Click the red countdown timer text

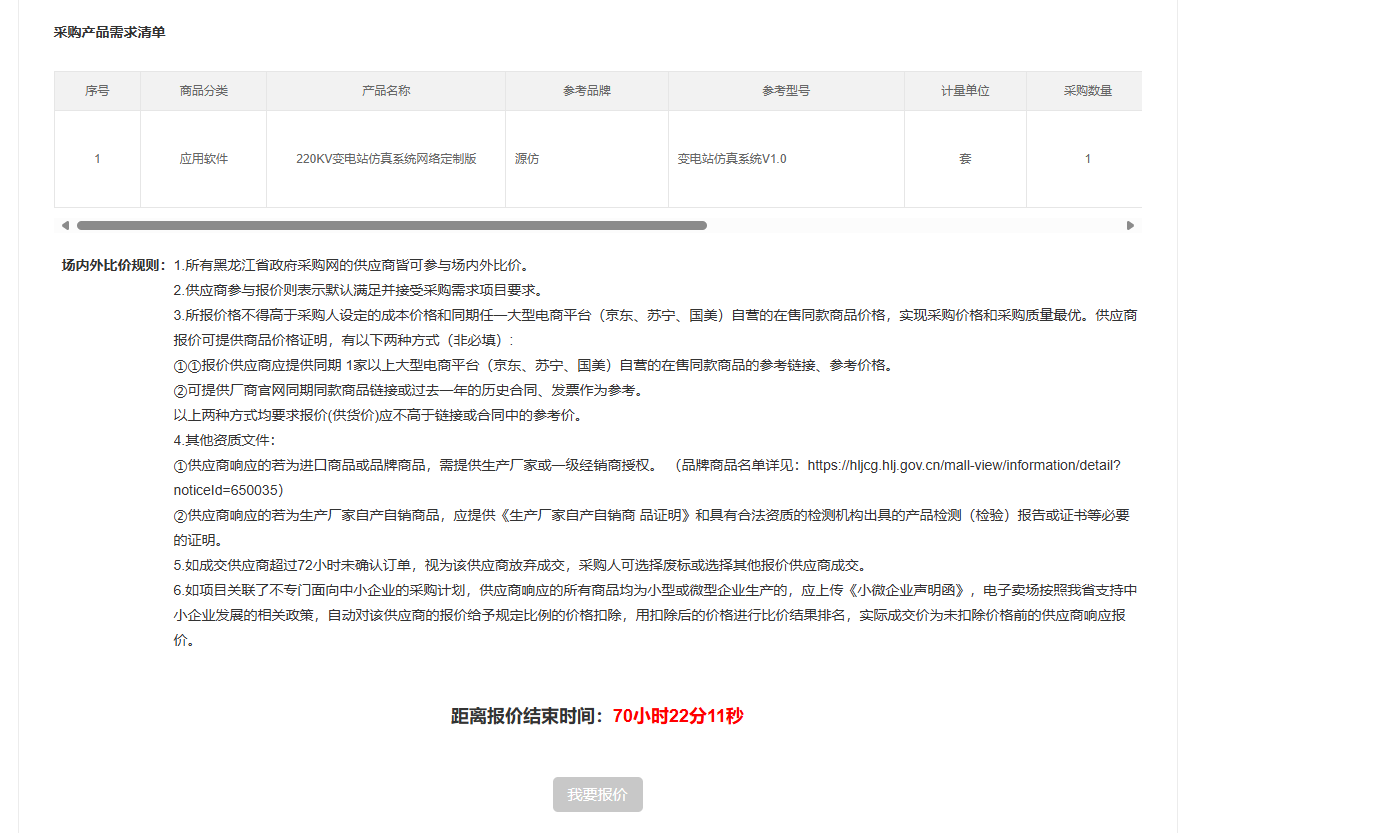tap(677, 716)
